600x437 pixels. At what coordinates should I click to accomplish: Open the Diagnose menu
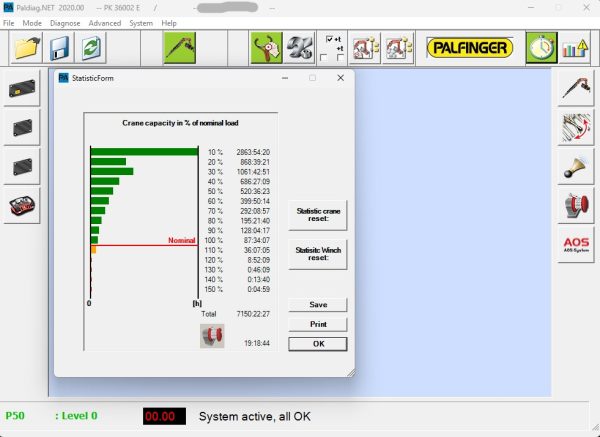[x=65, y=22]
